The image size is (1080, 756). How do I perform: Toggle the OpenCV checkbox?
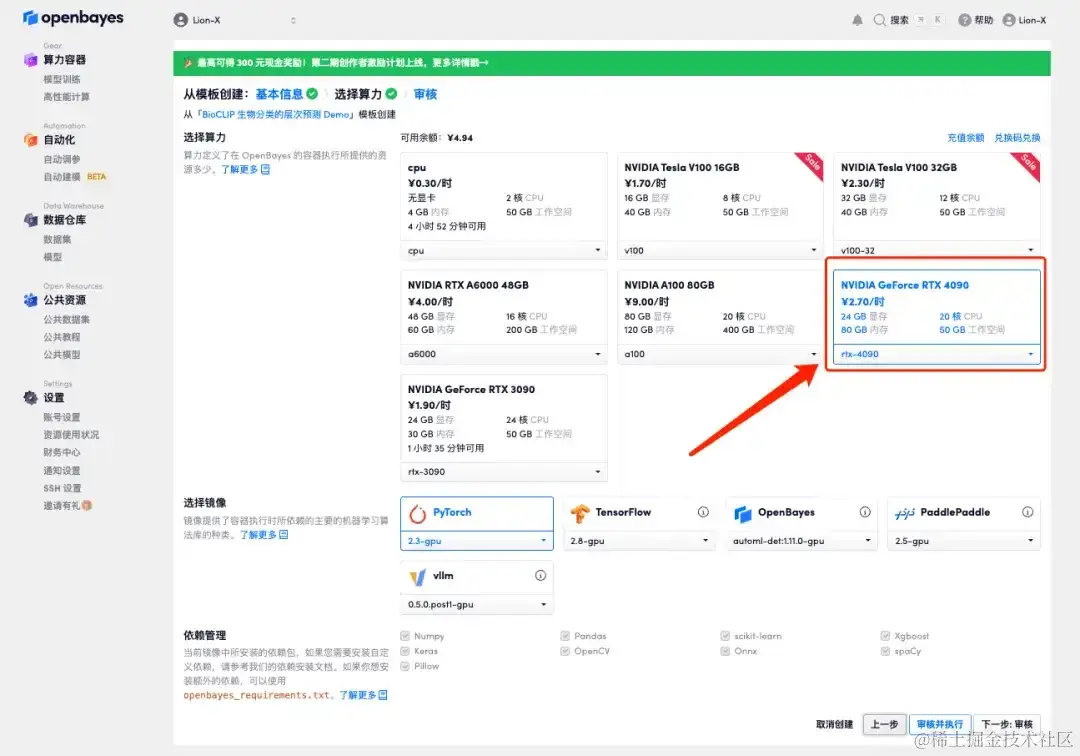tap(565, 651)
